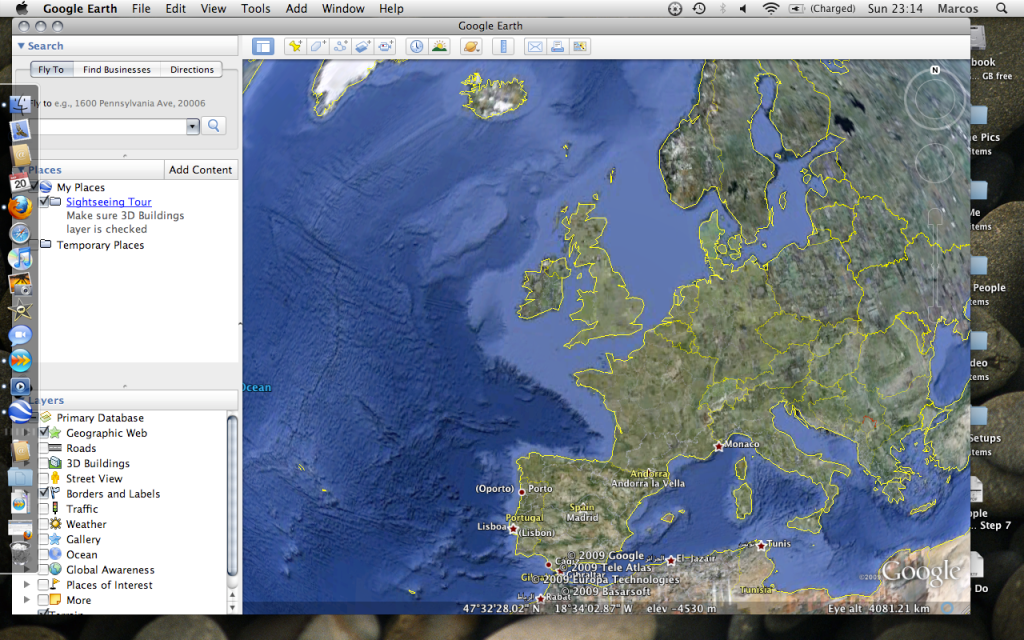Open the Tools menu
Viewport: 1024px width, 640px height.
255,8
